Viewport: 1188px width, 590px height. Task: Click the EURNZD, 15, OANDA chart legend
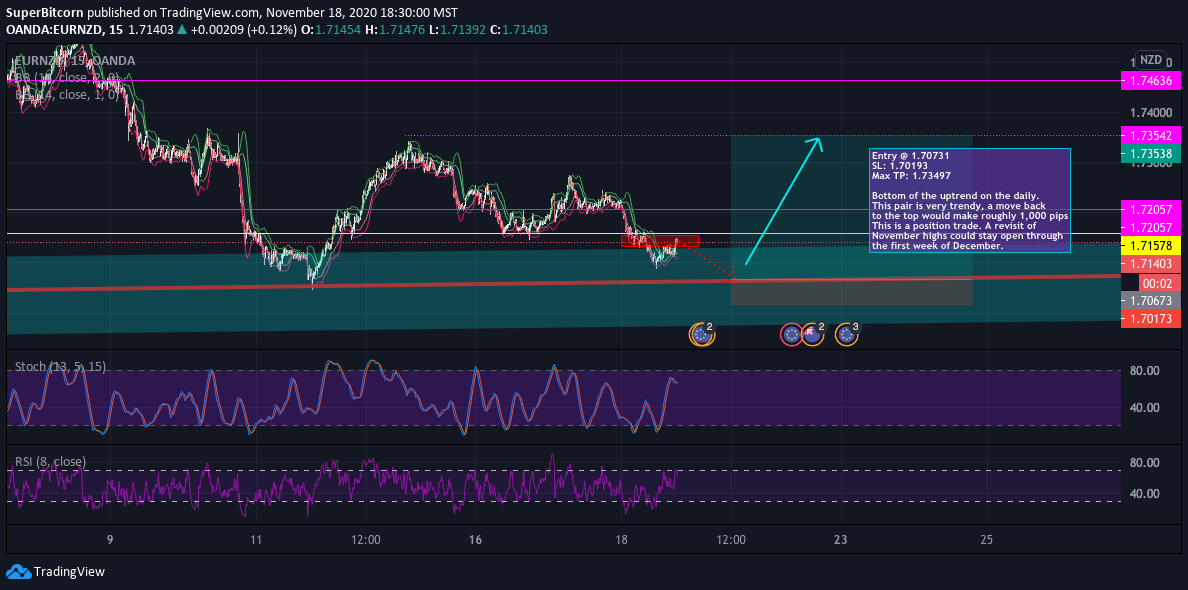point(76,61)
